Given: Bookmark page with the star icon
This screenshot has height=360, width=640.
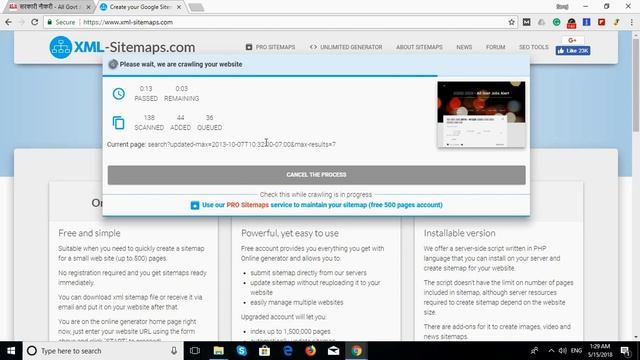Looking at the screenshot, I should point(511,22).
